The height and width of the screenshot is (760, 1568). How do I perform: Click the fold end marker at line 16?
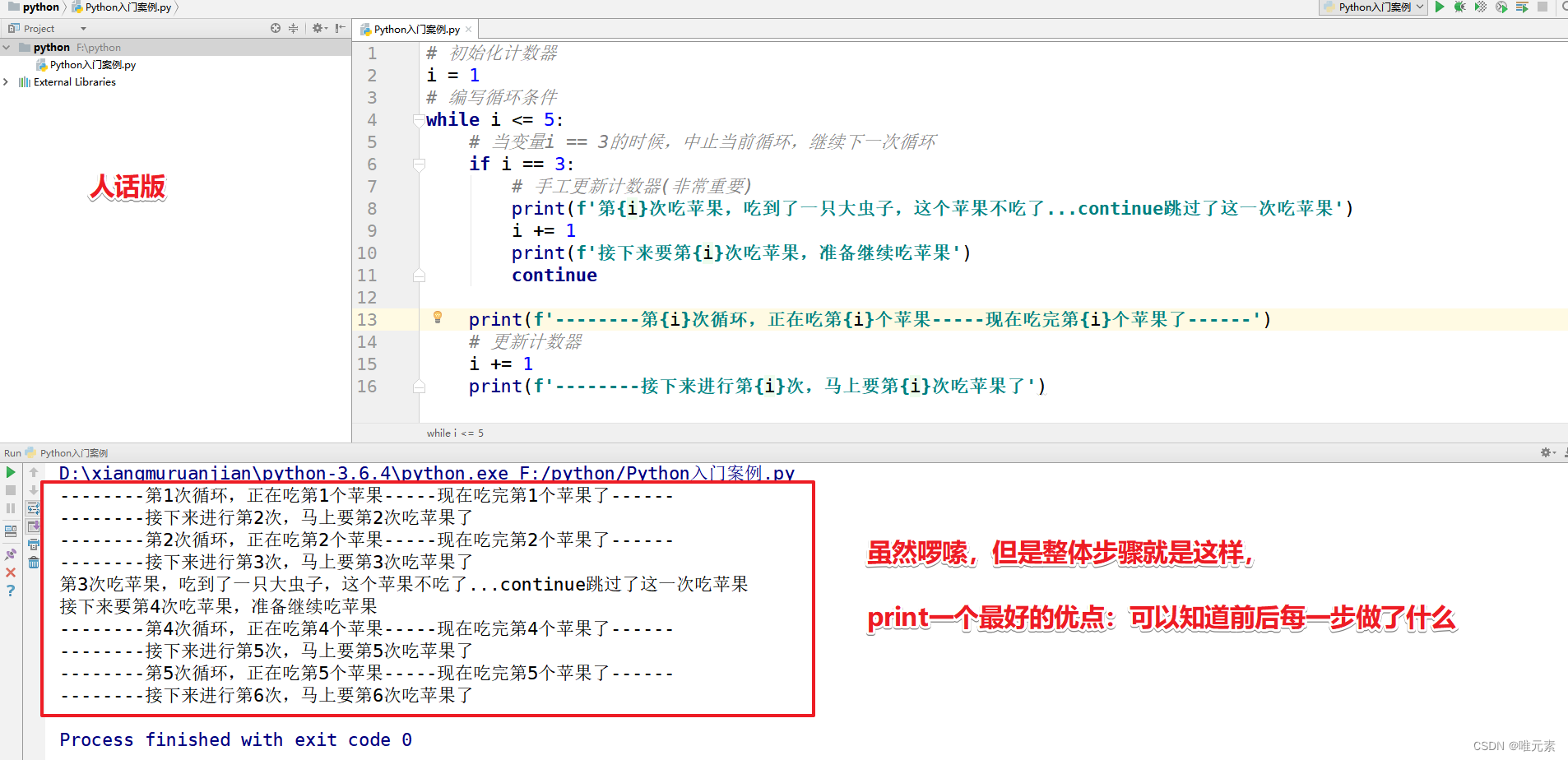tap(419, 387)
